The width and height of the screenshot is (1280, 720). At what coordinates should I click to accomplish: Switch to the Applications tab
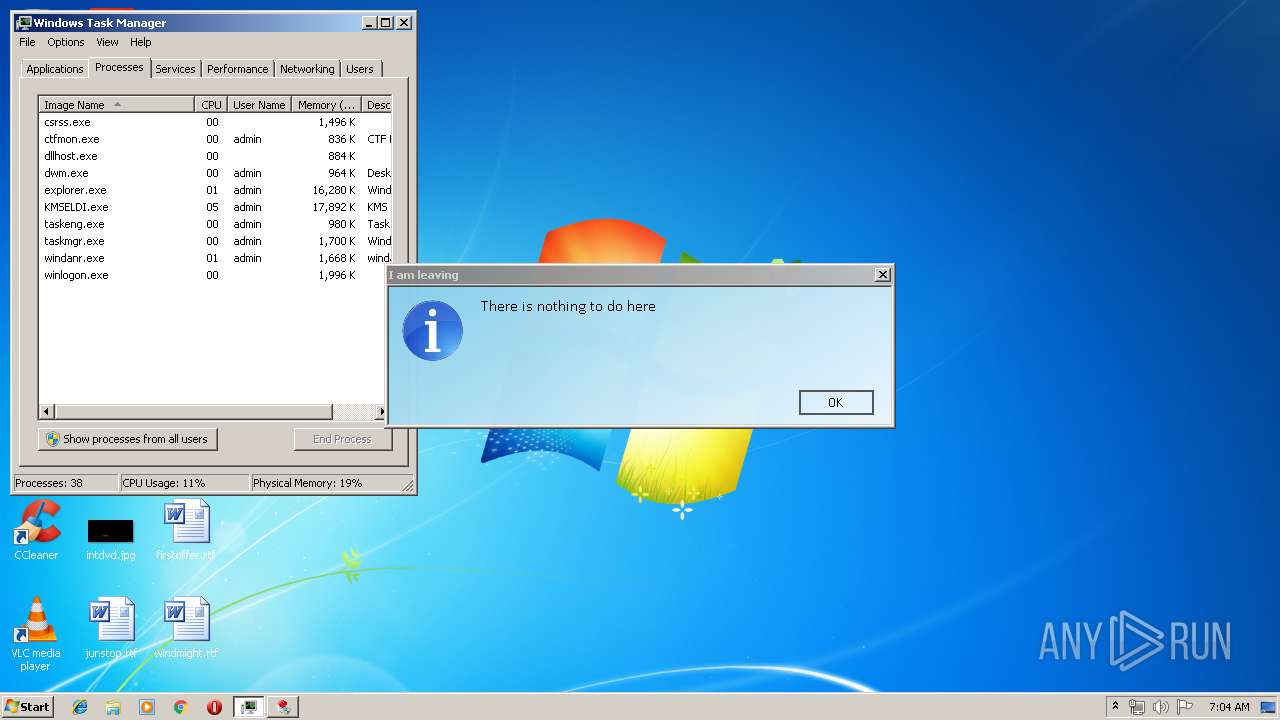pyautogui.click(x=54, y=69)
